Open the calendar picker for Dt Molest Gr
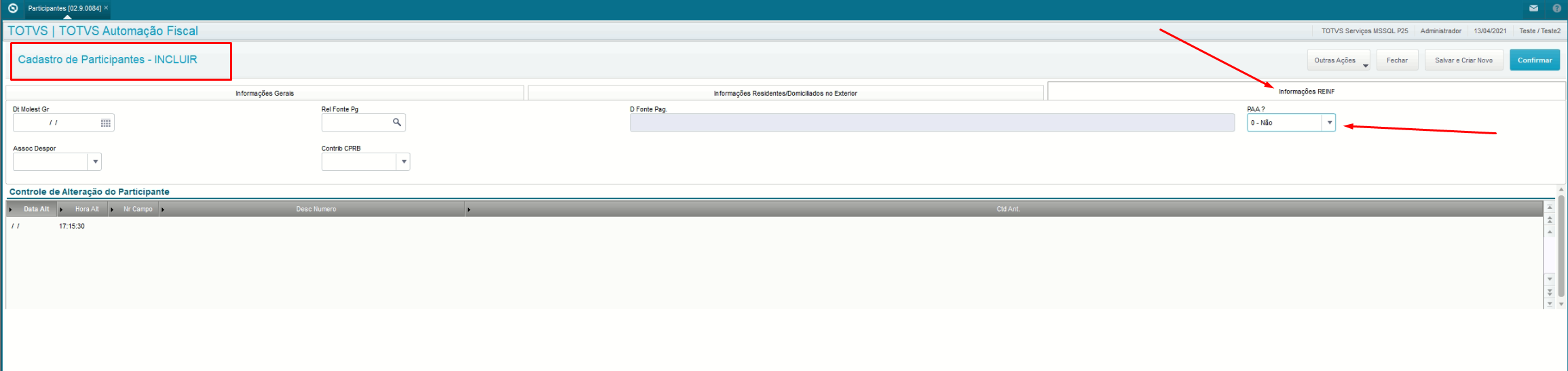Viewport: 1568px width, 371px height. click(x=105, y=123)
